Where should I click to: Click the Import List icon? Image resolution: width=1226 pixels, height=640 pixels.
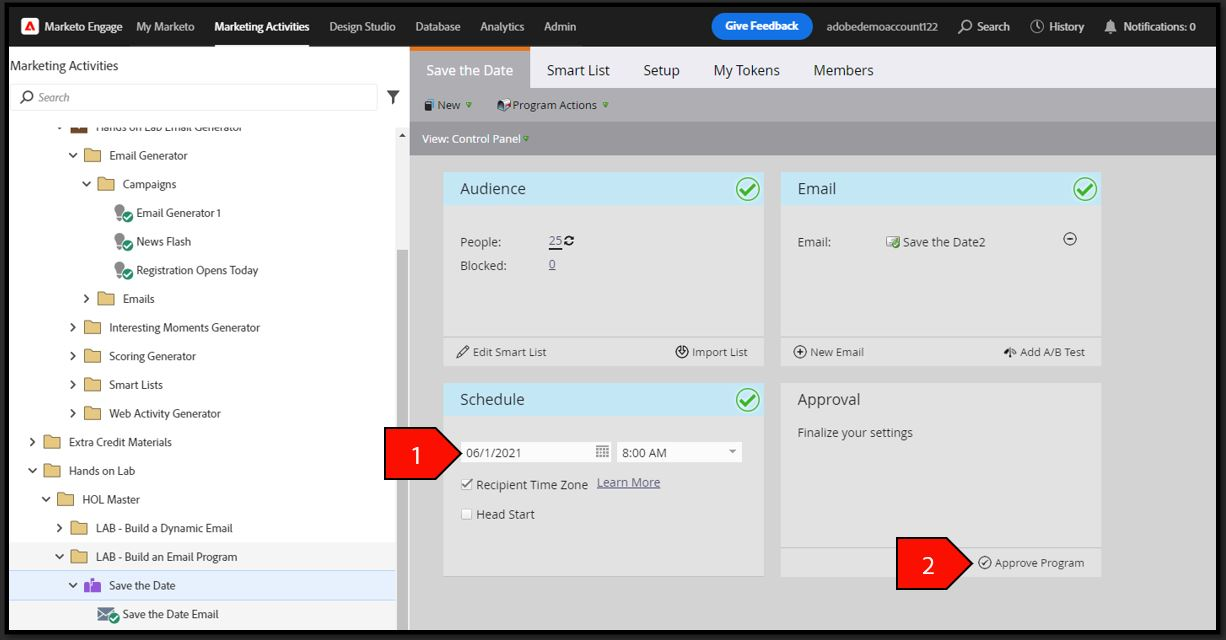click(x=682, y=352)
